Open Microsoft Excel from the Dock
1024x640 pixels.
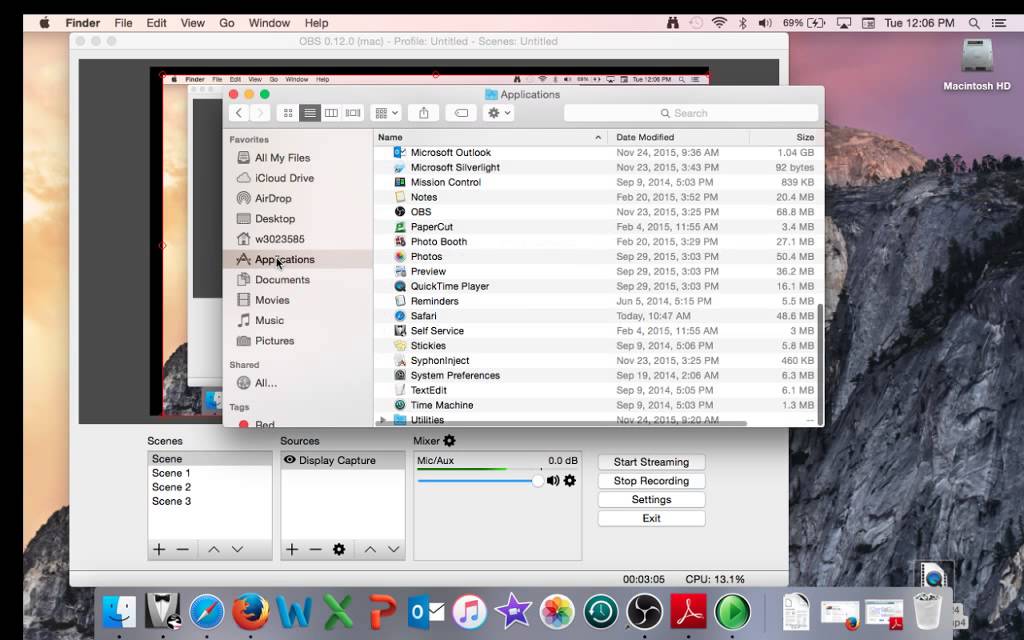[x=338, y=612]
